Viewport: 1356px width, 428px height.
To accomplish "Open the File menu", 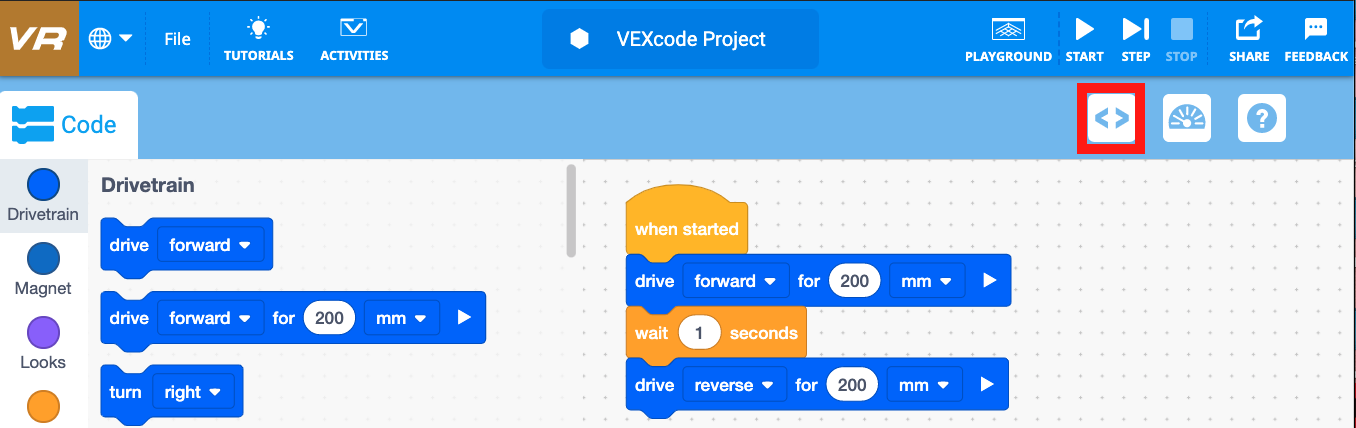I will coord(177,39).
